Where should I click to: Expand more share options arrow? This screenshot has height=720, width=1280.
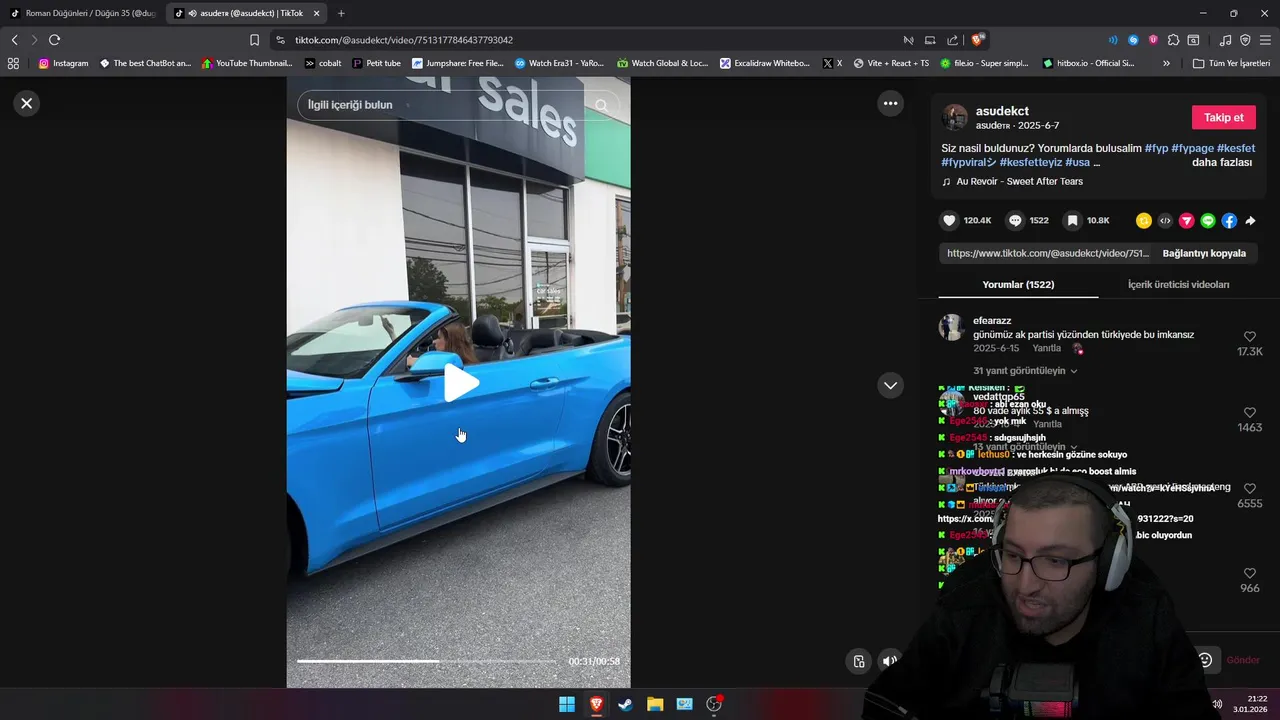coord(1250,220)
